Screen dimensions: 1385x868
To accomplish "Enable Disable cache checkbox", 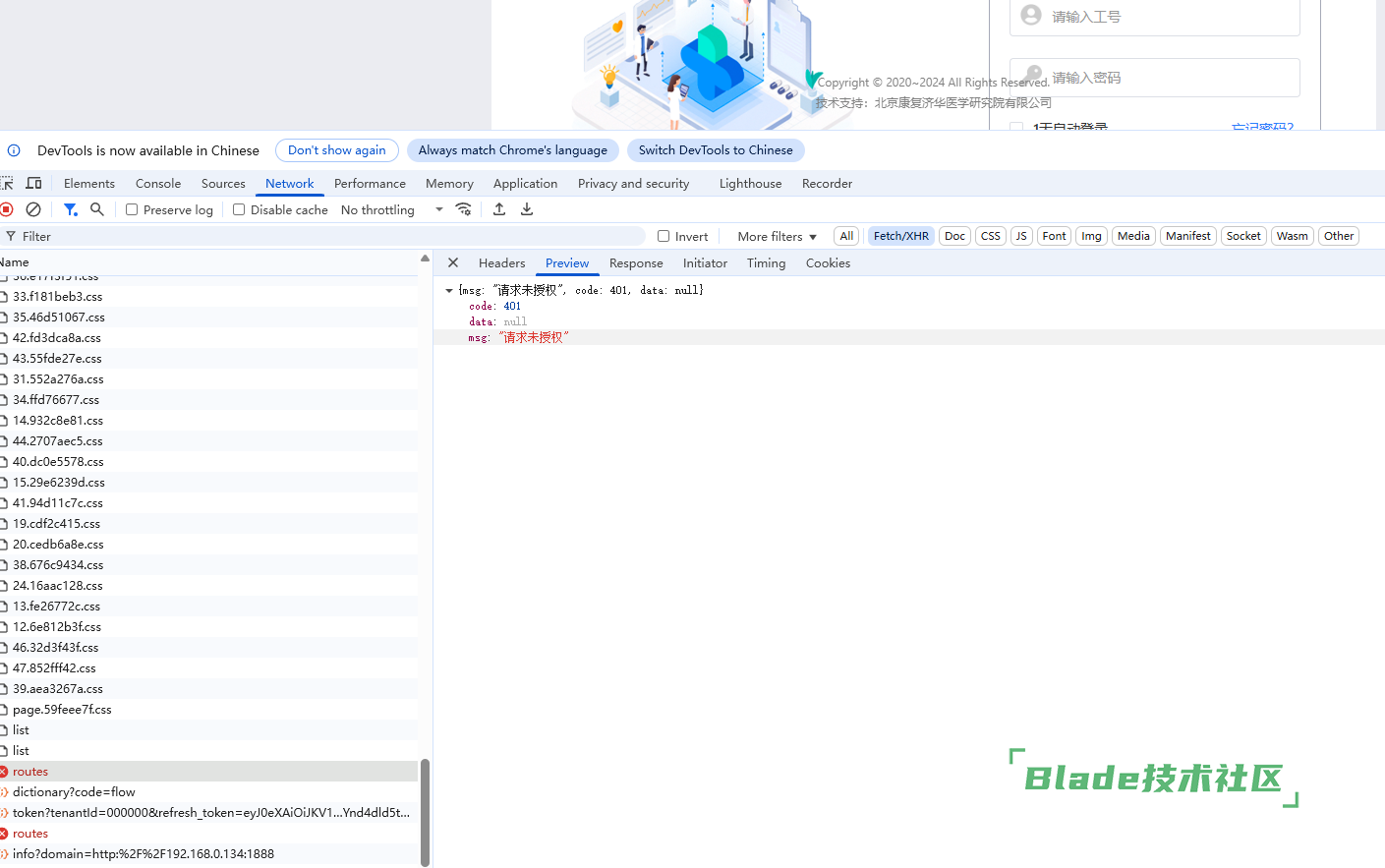I will point(239,209).
